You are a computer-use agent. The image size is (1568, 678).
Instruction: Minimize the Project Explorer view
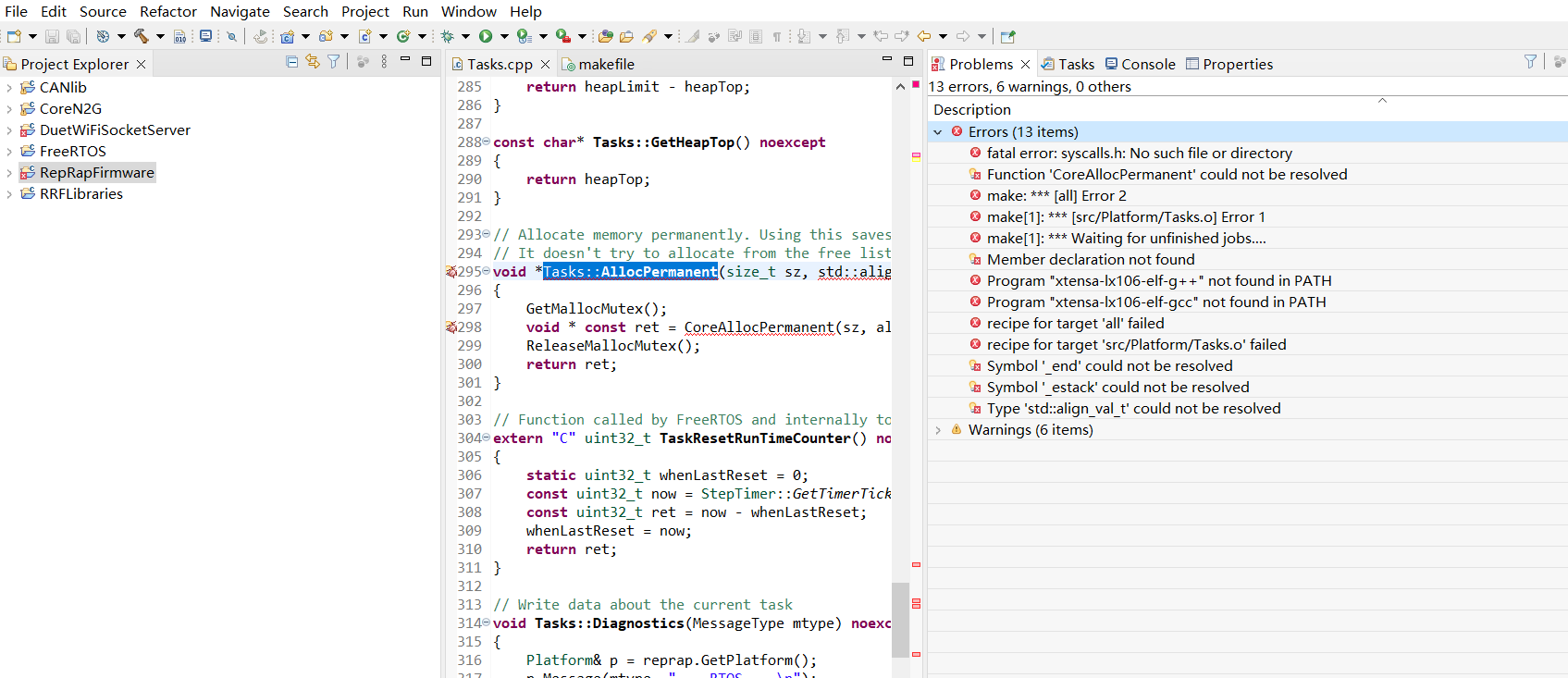(x=404, y=60)
